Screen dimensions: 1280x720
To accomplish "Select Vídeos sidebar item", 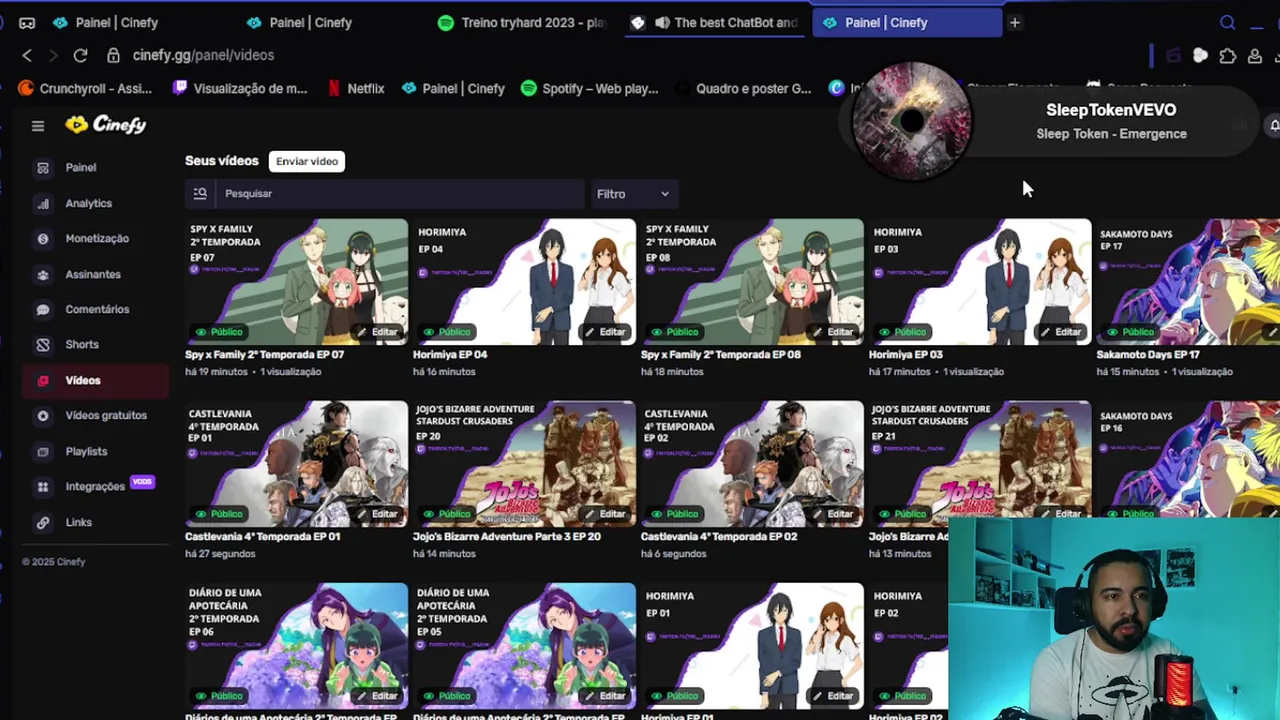I will (x=96, y=380).
